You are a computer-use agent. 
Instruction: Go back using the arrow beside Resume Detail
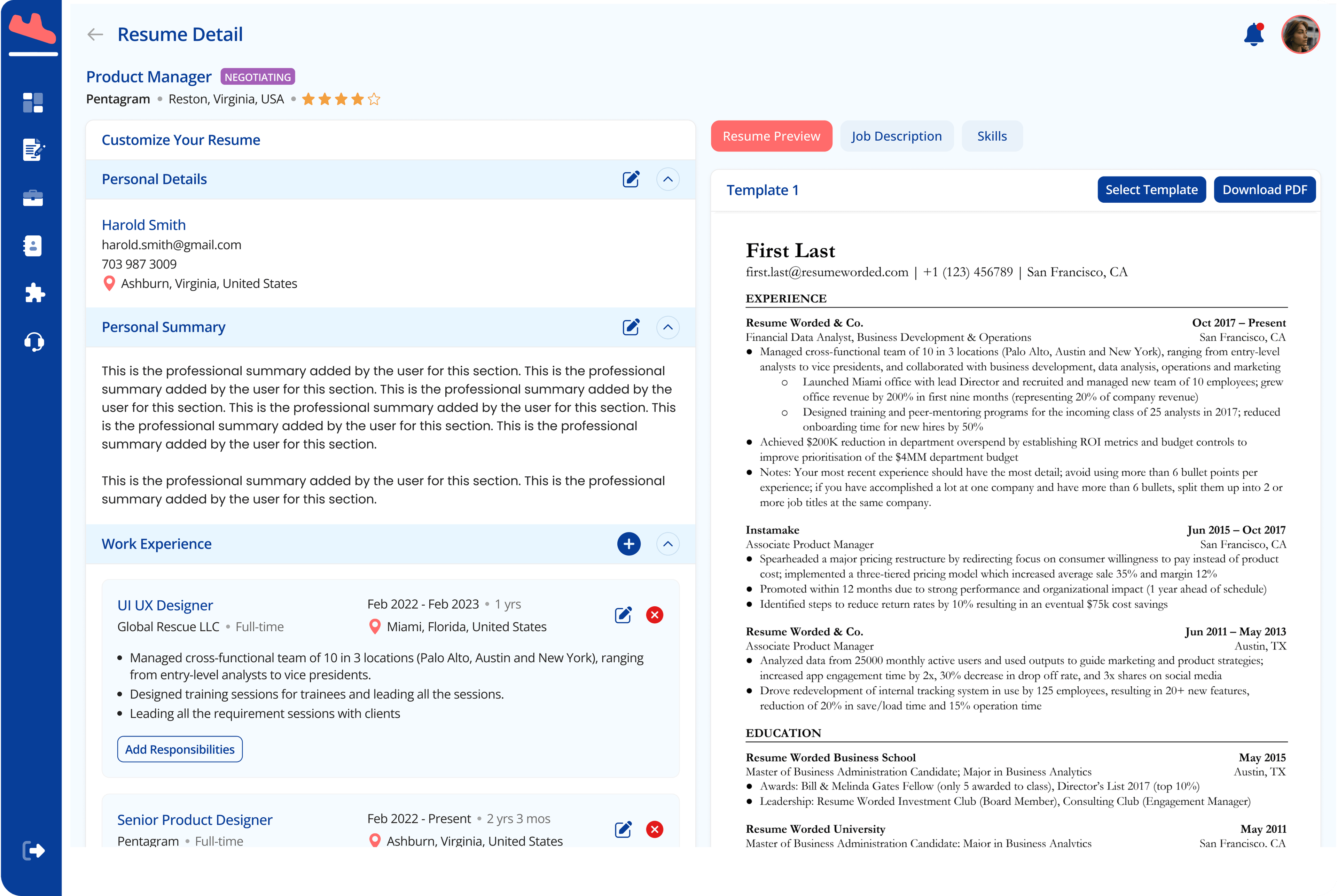tap(95, 34)
